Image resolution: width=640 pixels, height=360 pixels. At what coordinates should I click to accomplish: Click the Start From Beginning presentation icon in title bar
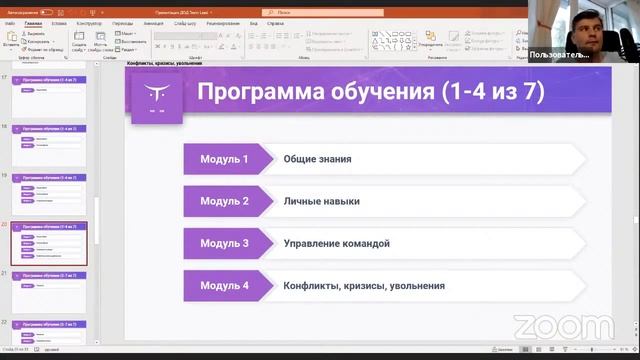pyautogui.click(x=93, y=13)
